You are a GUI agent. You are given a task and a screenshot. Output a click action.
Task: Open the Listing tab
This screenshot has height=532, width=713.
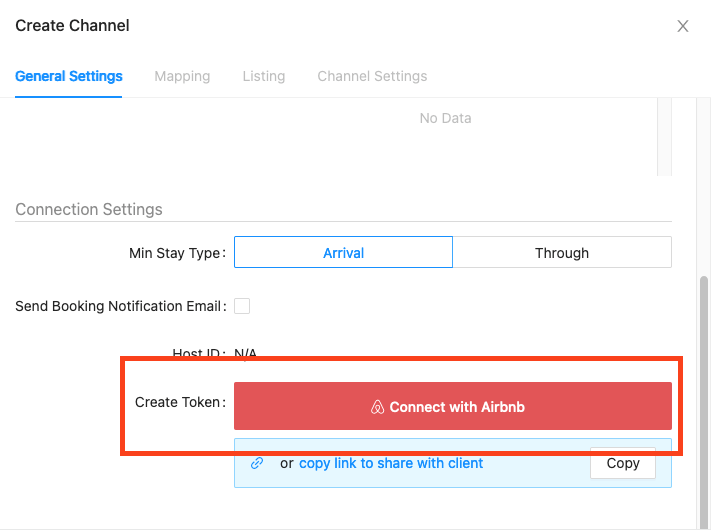(x=264, y=76)
